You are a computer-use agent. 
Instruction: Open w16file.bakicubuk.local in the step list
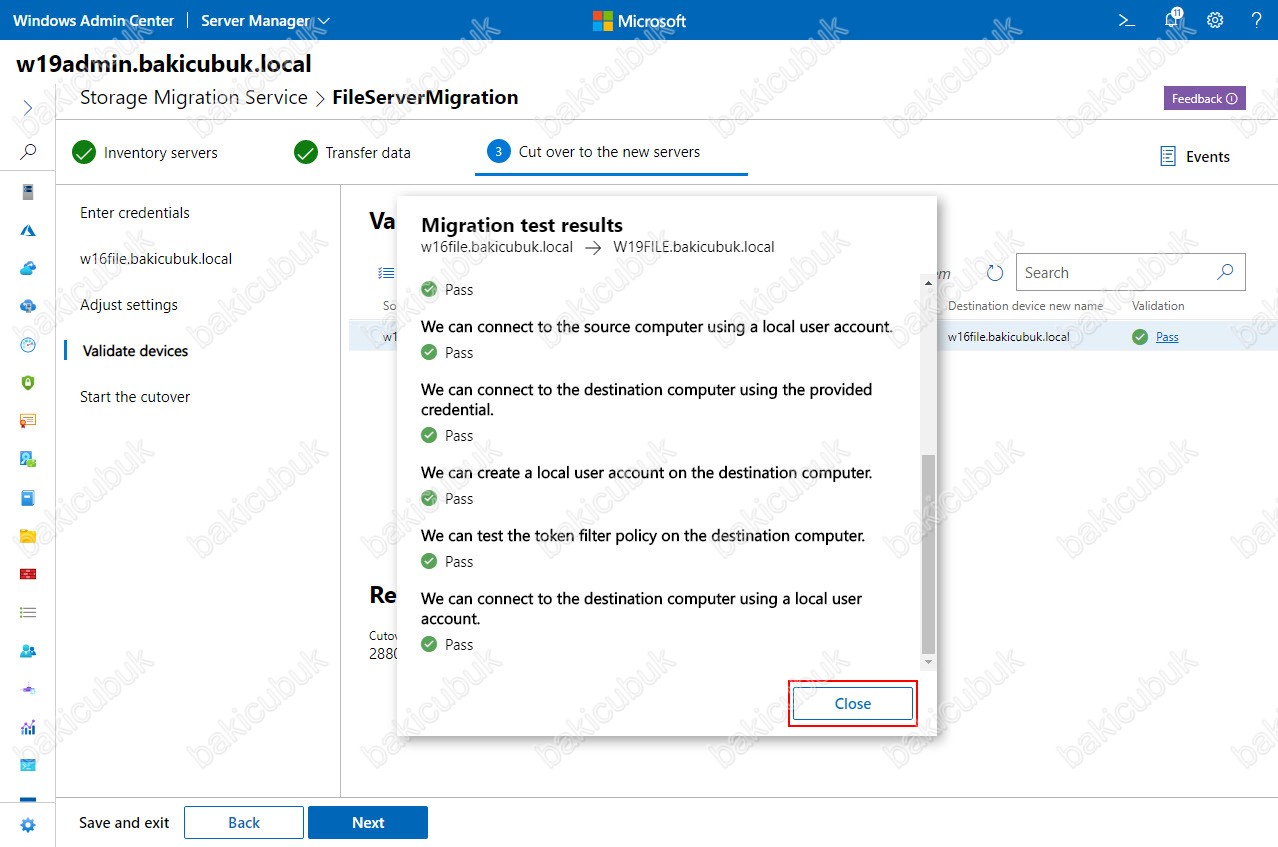point(156,259)
